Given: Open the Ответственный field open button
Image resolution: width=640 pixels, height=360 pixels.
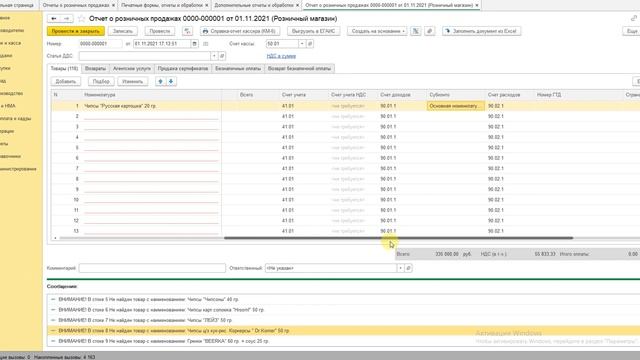Looking at the screenshot, I should (x=408, y=268).
